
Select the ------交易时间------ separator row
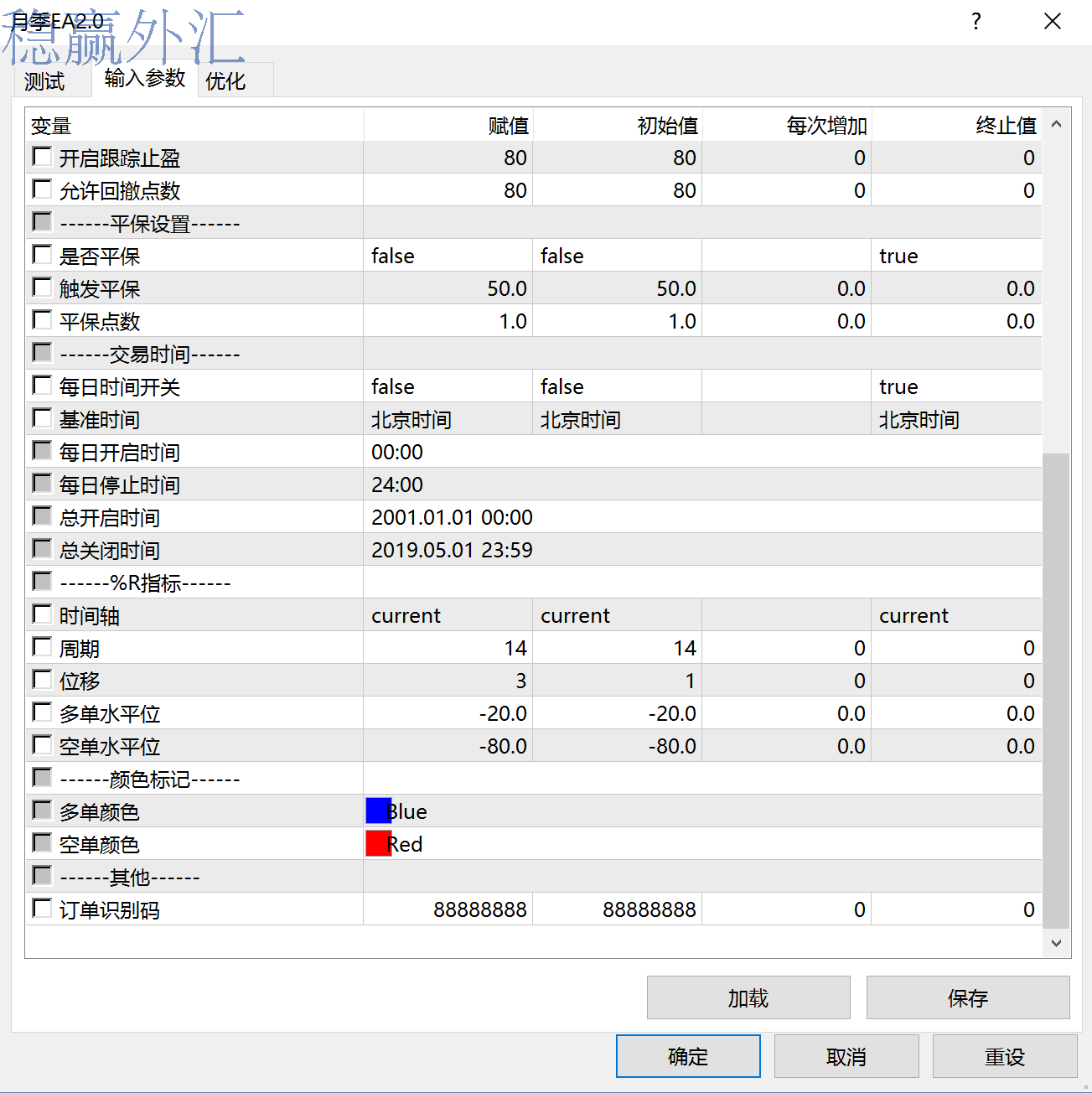(x=534, y=353)
